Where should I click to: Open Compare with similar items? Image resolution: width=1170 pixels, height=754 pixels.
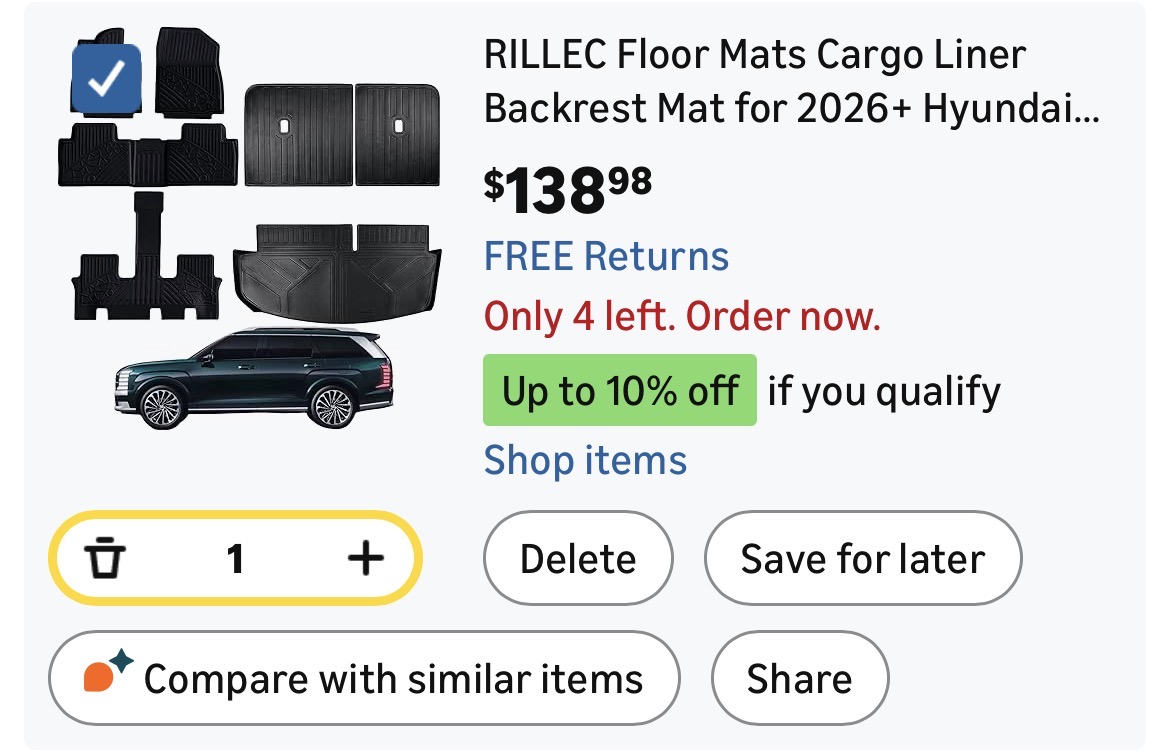392,679
